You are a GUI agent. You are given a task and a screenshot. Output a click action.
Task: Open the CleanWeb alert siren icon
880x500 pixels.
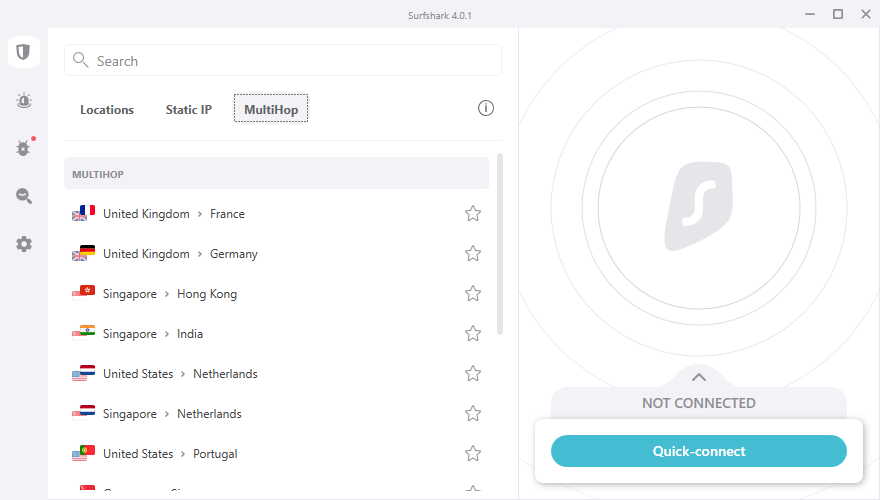pyautogui.click(x=24, y=100)
